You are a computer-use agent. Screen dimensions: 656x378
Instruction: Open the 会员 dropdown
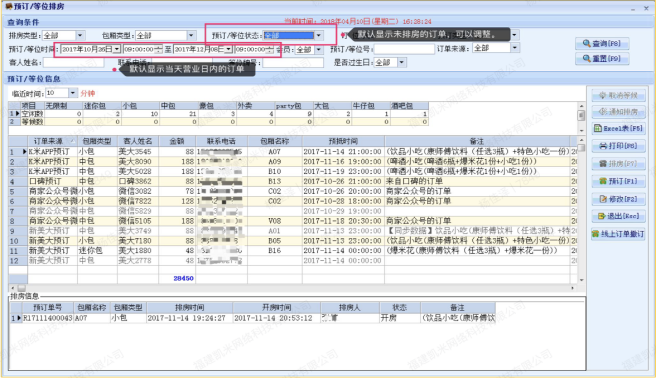tap(319, 50)
